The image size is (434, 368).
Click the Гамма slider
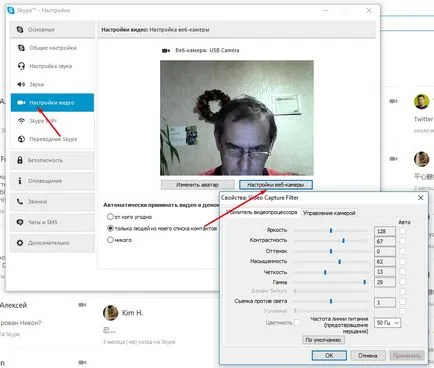tap(331, 282)
